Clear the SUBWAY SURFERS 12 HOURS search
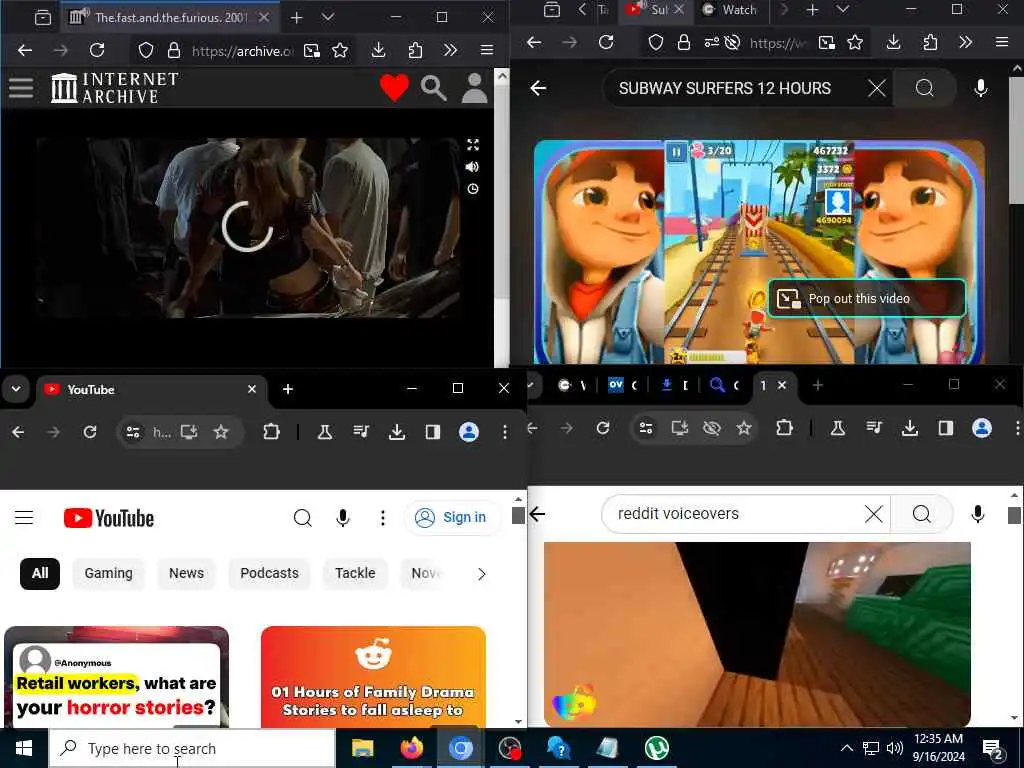Image resolution: width=1024 pixels, height=768 pixels. [x=876, y=88]
